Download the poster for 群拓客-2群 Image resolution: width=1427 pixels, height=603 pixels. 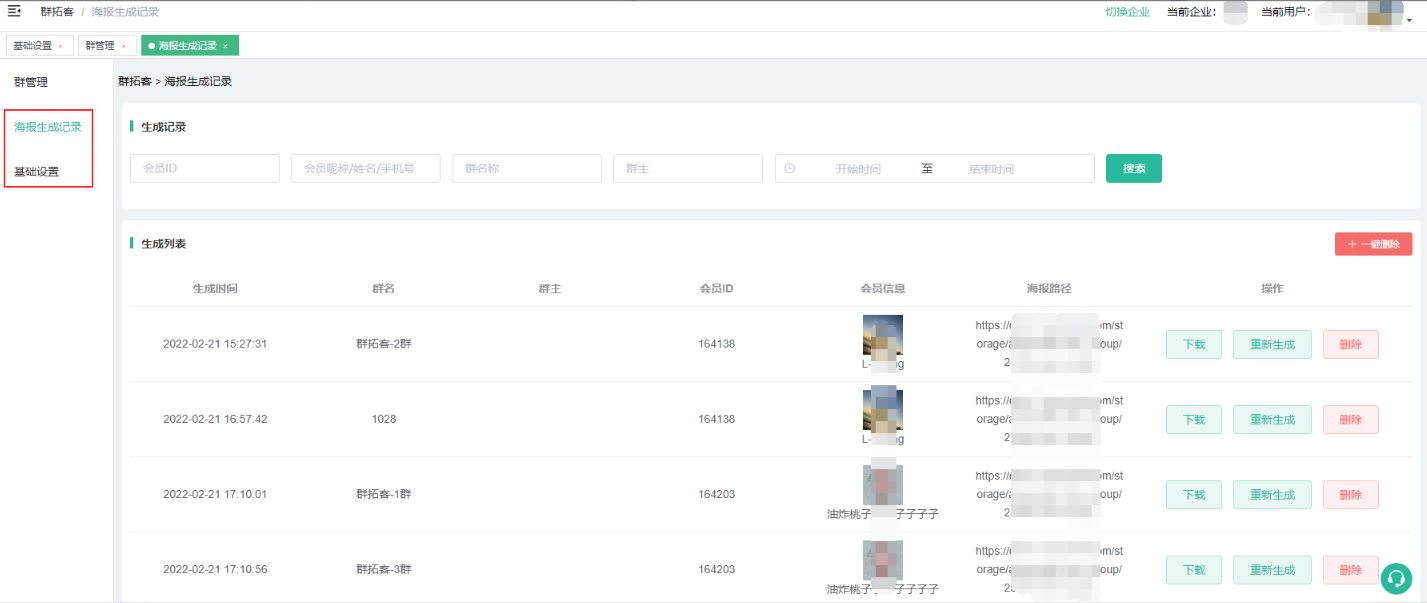pos(1194,344)
